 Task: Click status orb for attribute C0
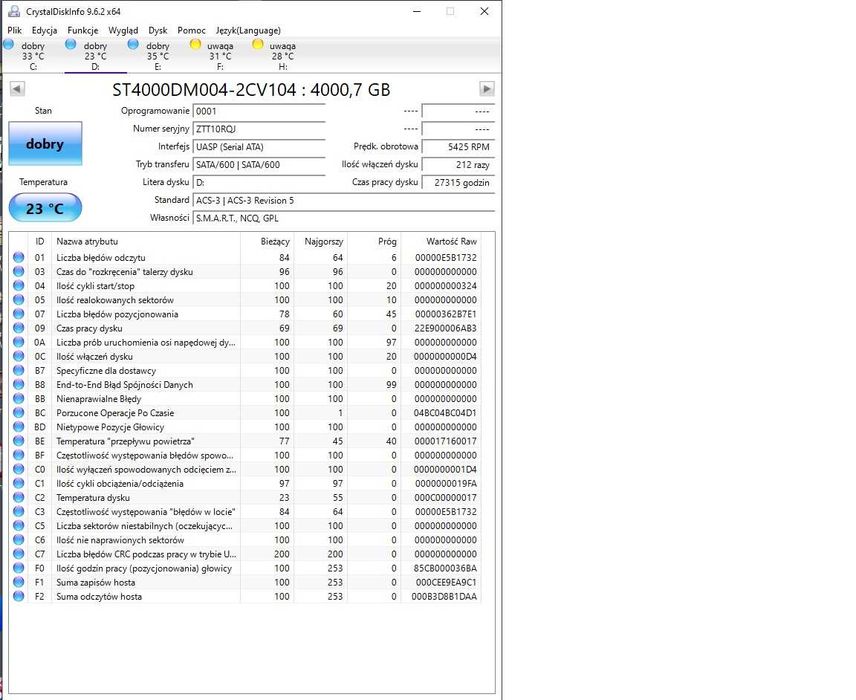[x=19, y=469]
